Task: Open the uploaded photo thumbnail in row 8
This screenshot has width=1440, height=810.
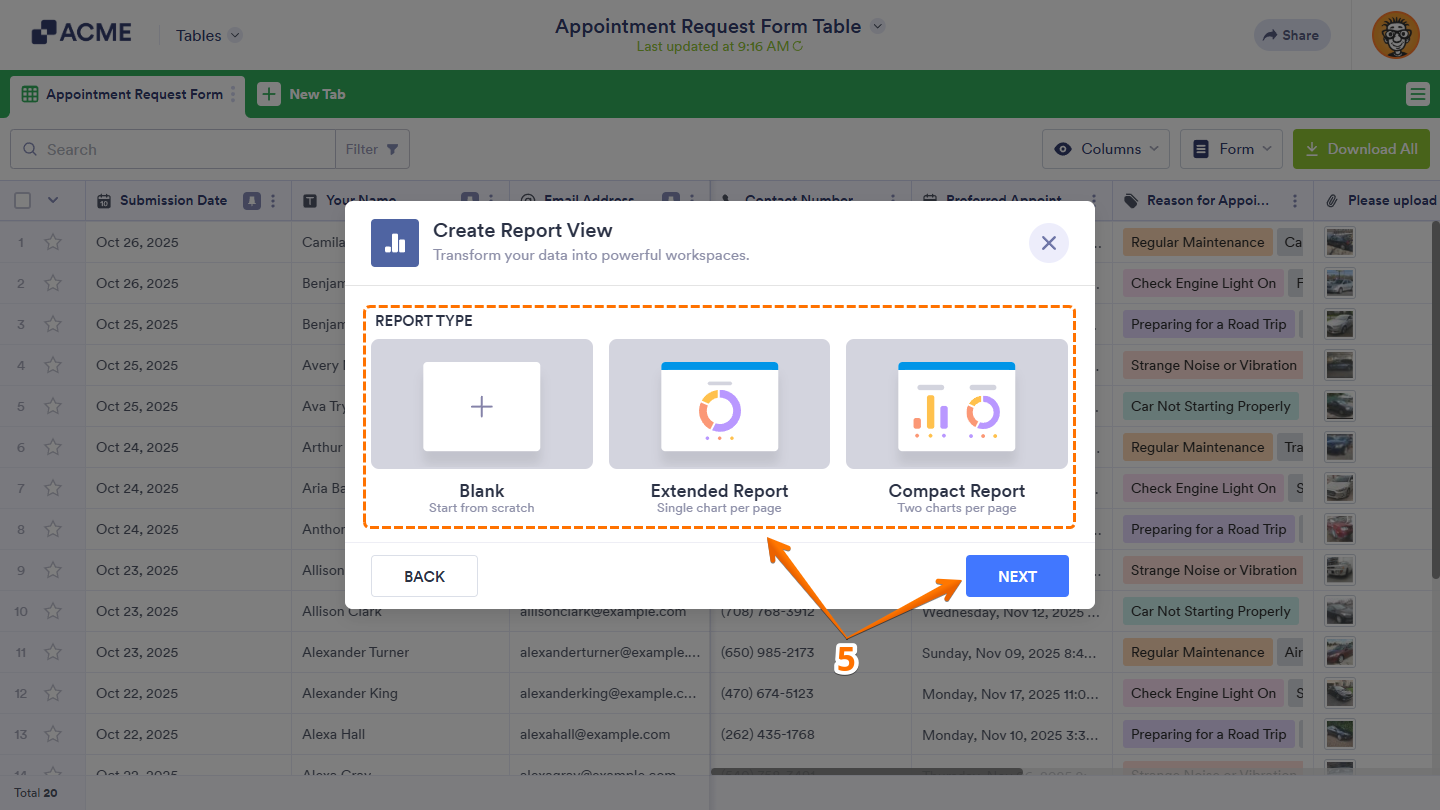Action: pos(1339,529)
